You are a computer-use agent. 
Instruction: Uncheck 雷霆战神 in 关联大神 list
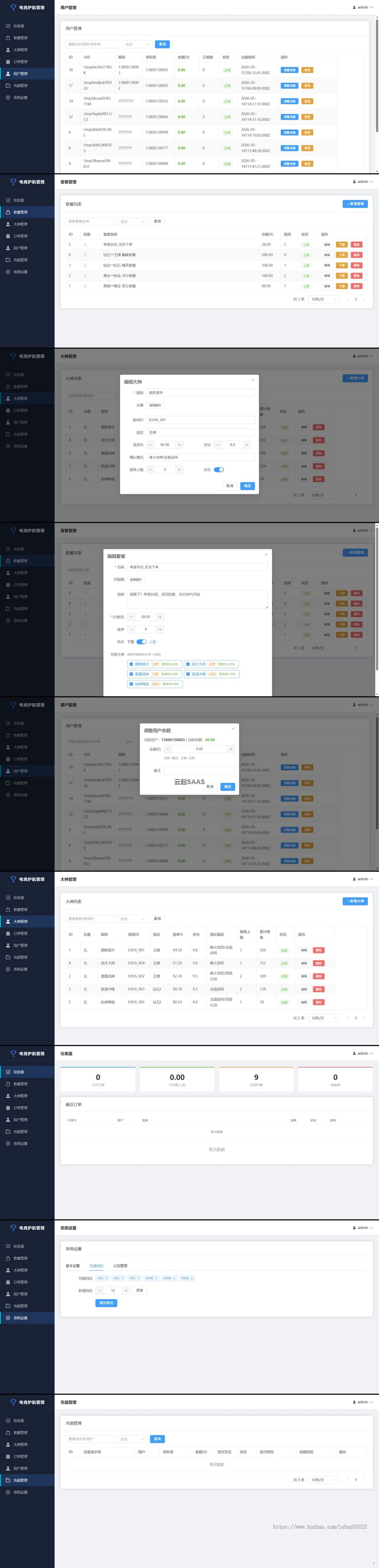(131, 674)
